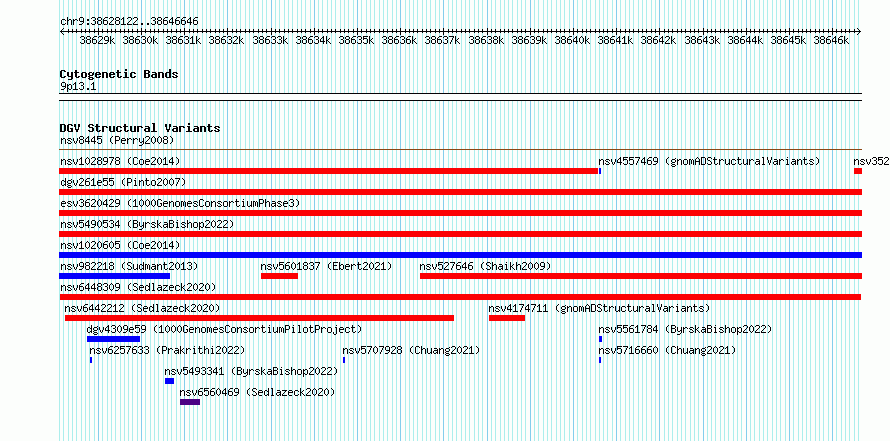Open the nsv6442212 (Sedlazeck2020) label
The height and width of the screenshot is (441, 890).
(x=142, y=308)
